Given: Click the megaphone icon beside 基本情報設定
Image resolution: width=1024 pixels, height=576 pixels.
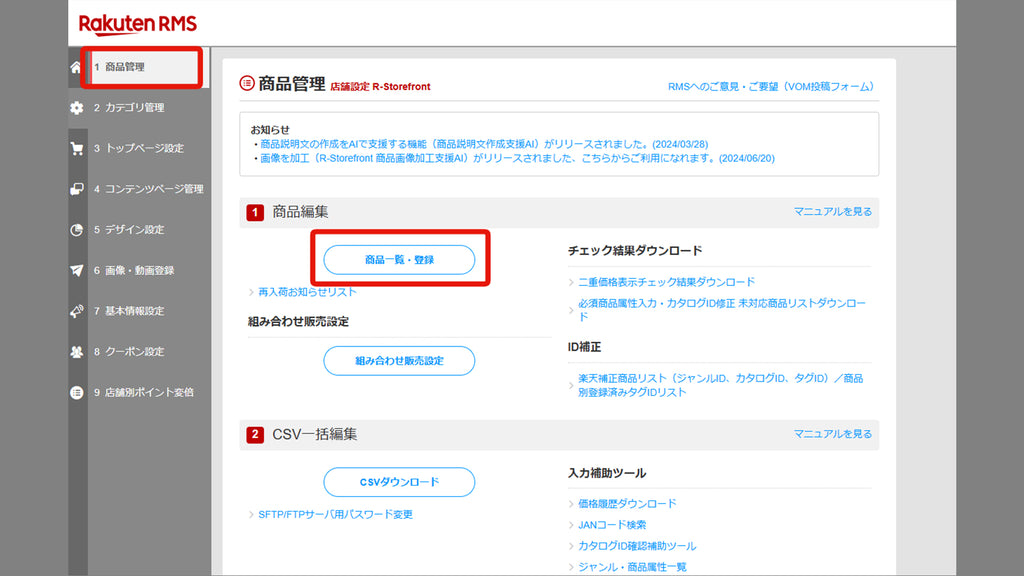Looking at the screenshot, I should [x=77, y=312].
